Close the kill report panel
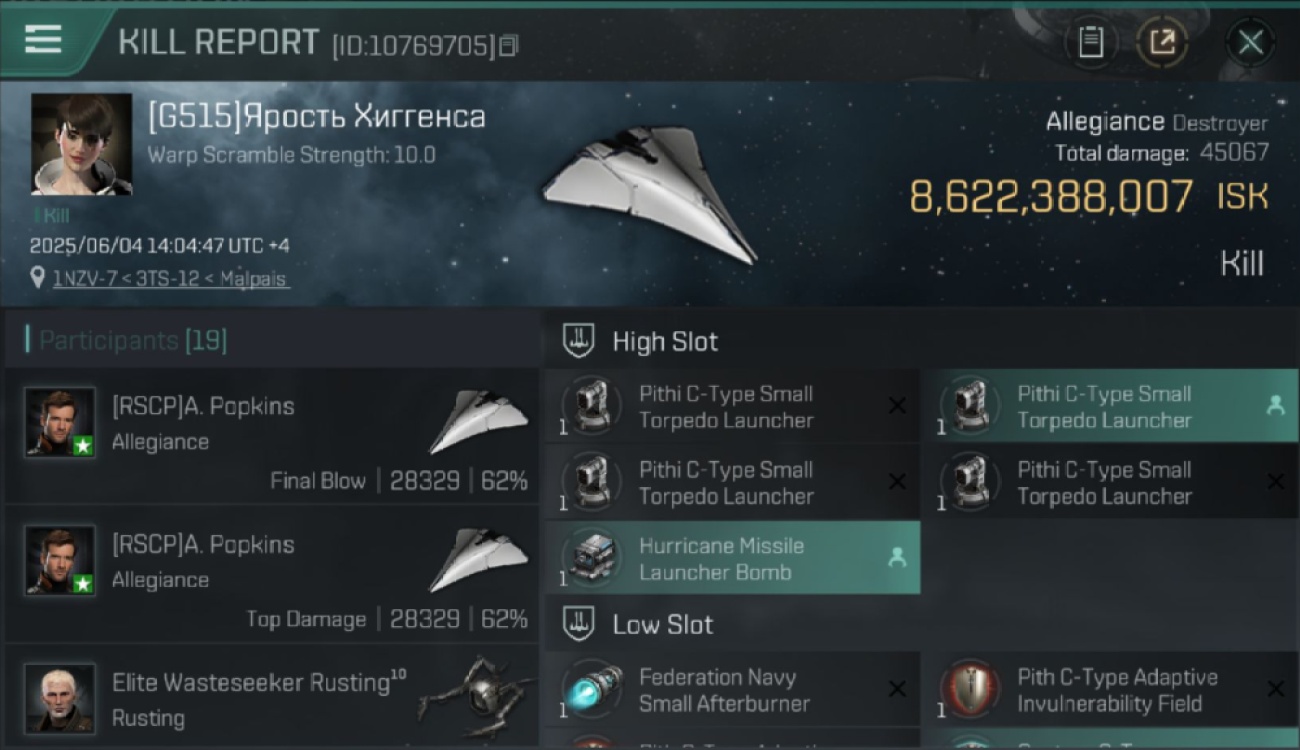The image size is (1300, 750). pos(1250,43)
